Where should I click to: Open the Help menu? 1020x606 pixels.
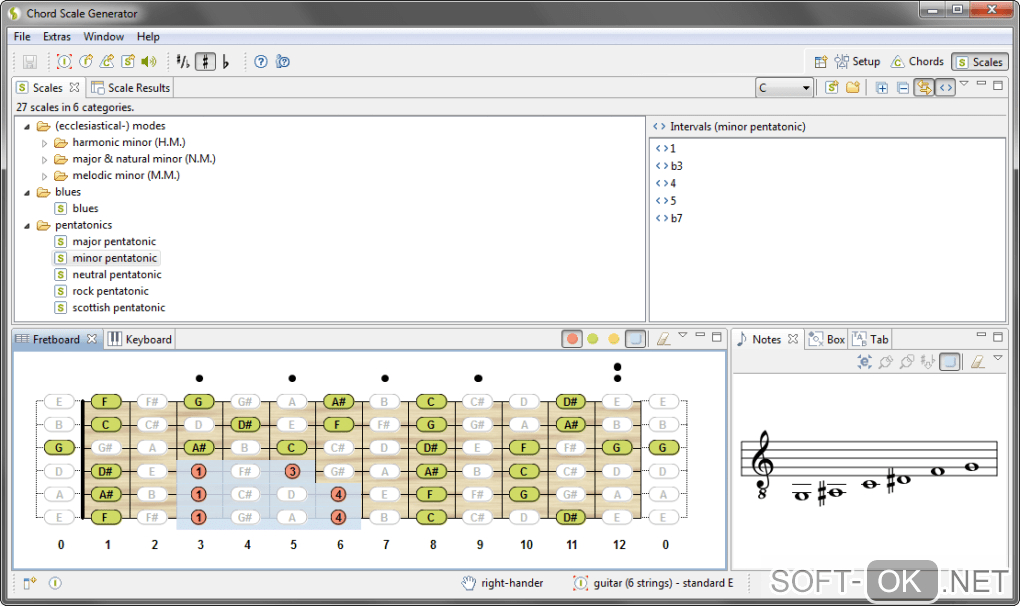(148, 36)
